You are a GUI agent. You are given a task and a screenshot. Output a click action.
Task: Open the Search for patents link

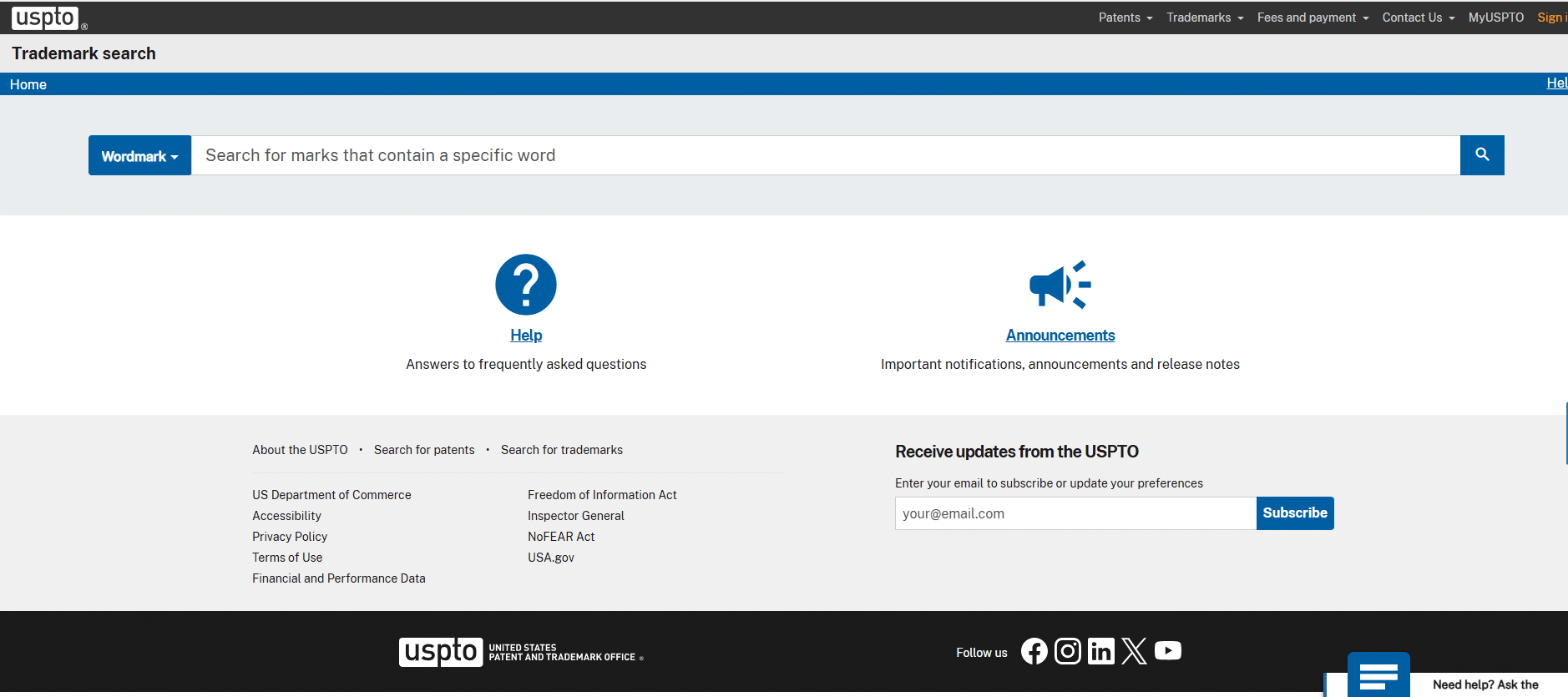click(x=424, y=450)
